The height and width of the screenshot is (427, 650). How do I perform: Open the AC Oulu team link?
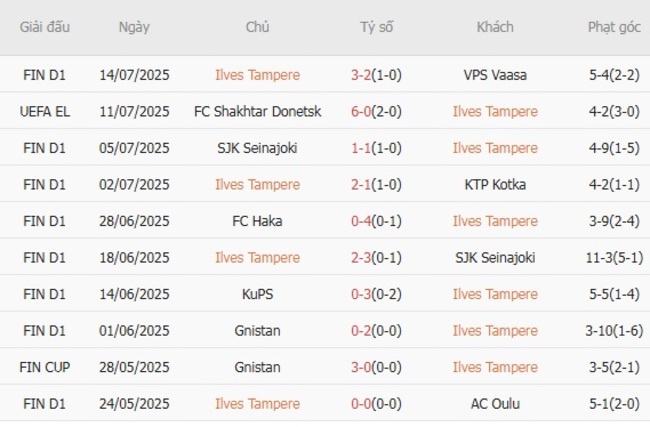tap(494, 404)
